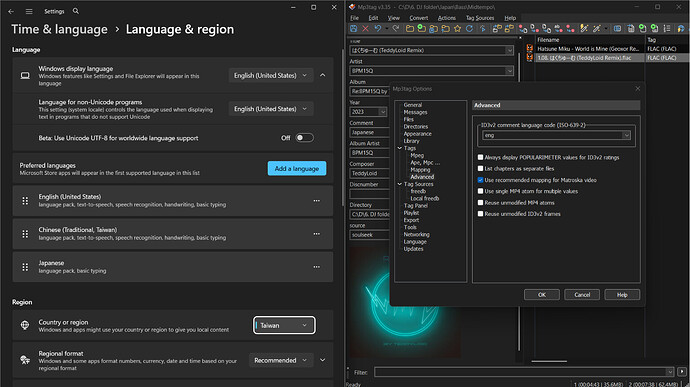Select Mpeg under Tags in Options tree
The width and height of the screenshot is (690, 387).
pyautogui.click(x=417, y=155)
